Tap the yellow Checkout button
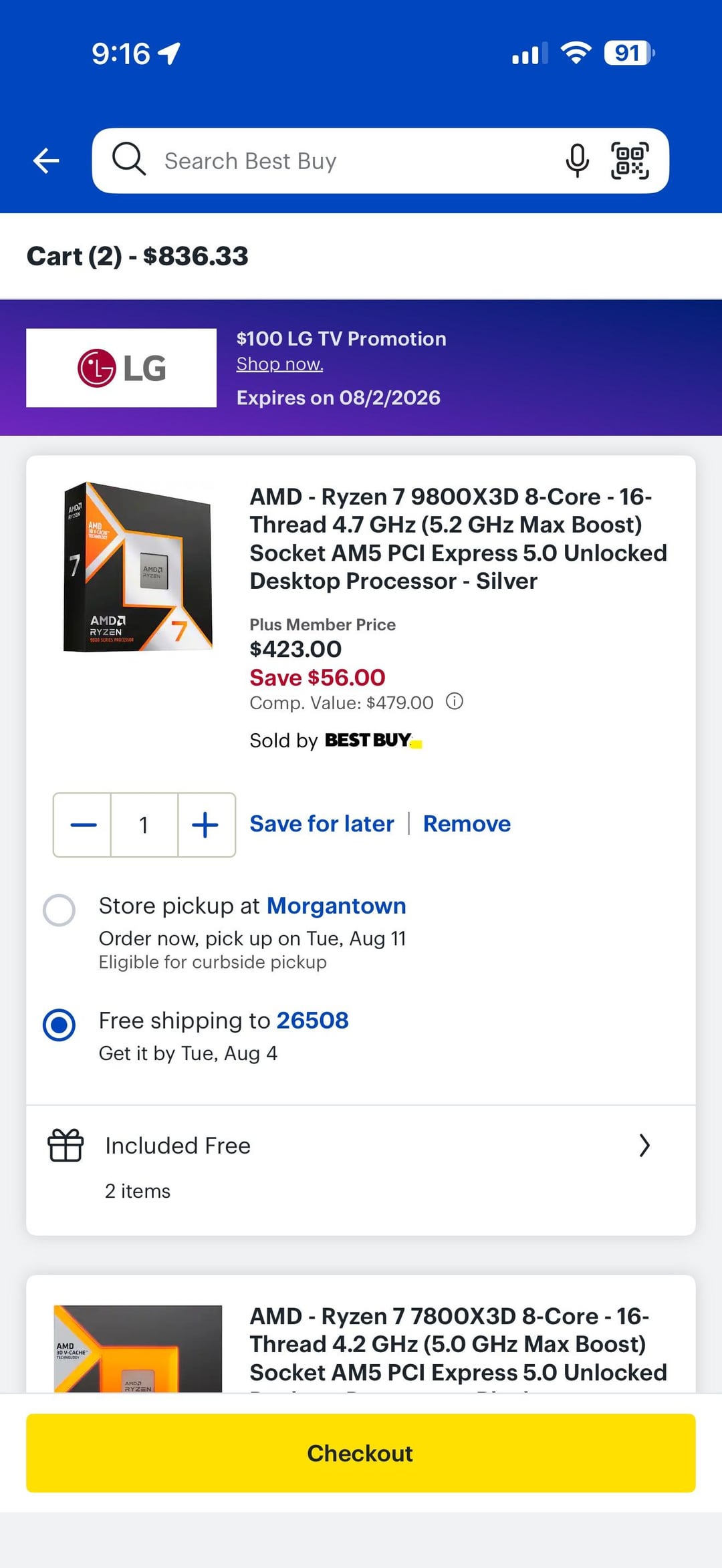Screen dimensions: 722x1568 click(361, 1453)
